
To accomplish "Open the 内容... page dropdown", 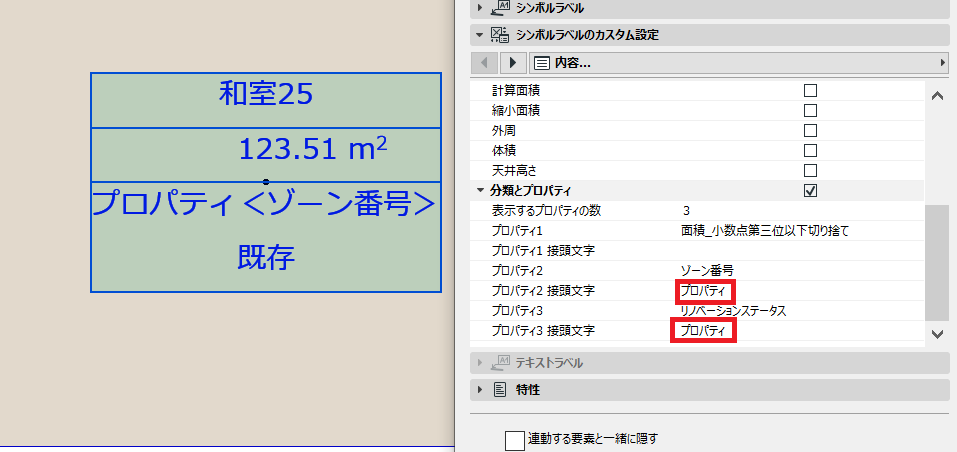I will [740, 62].
